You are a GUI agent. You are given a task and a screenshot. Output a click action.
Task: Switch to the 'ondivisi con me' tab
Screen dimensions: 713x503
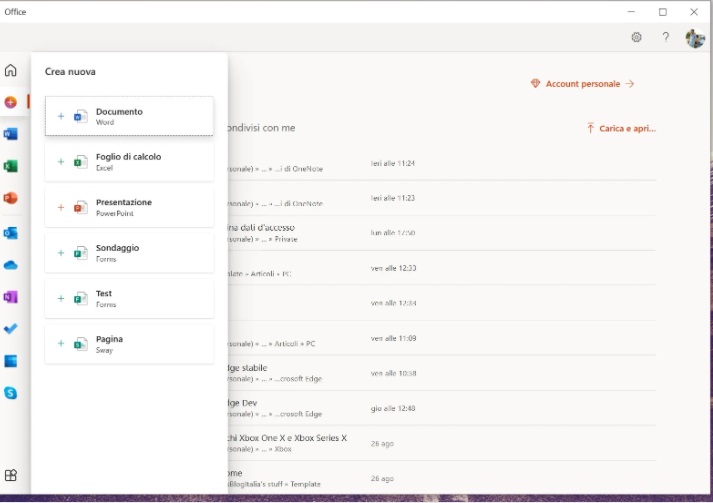[x=261, y=128]
